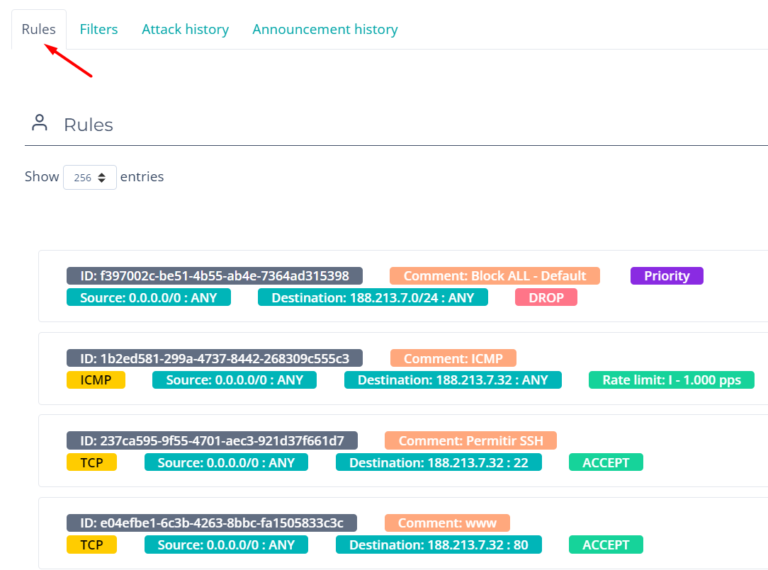Click destination 188.213.7.32 : 80 badge

click(x=438, y=545)
